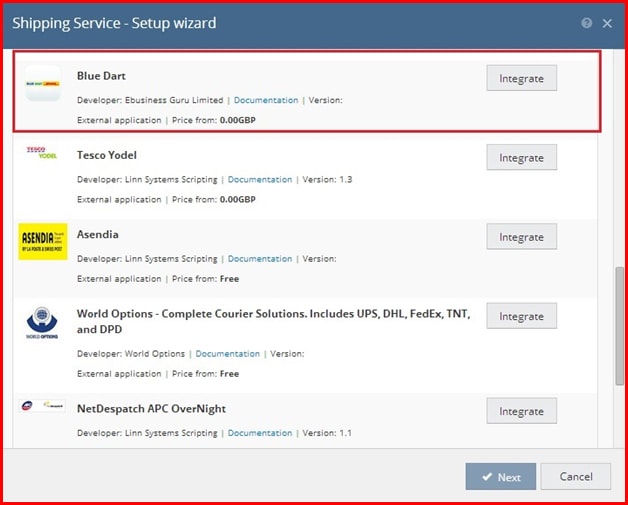The width and height of the screenshot is (628, 505).
Task: Integrate the Asendia shipping service
Action: click(521, 237)
